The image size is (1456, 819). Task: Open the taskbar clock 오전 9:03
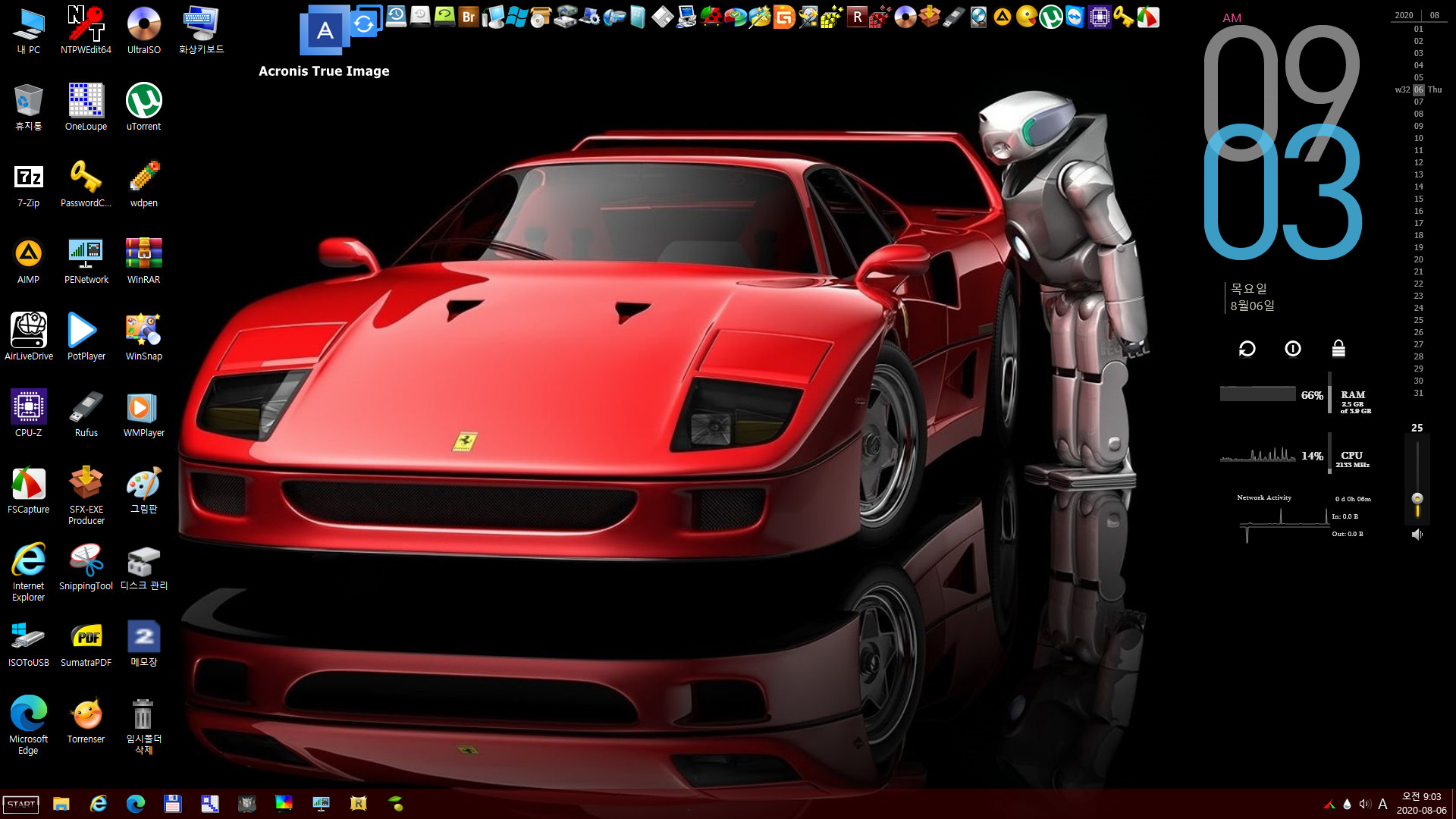(1421, 804)
